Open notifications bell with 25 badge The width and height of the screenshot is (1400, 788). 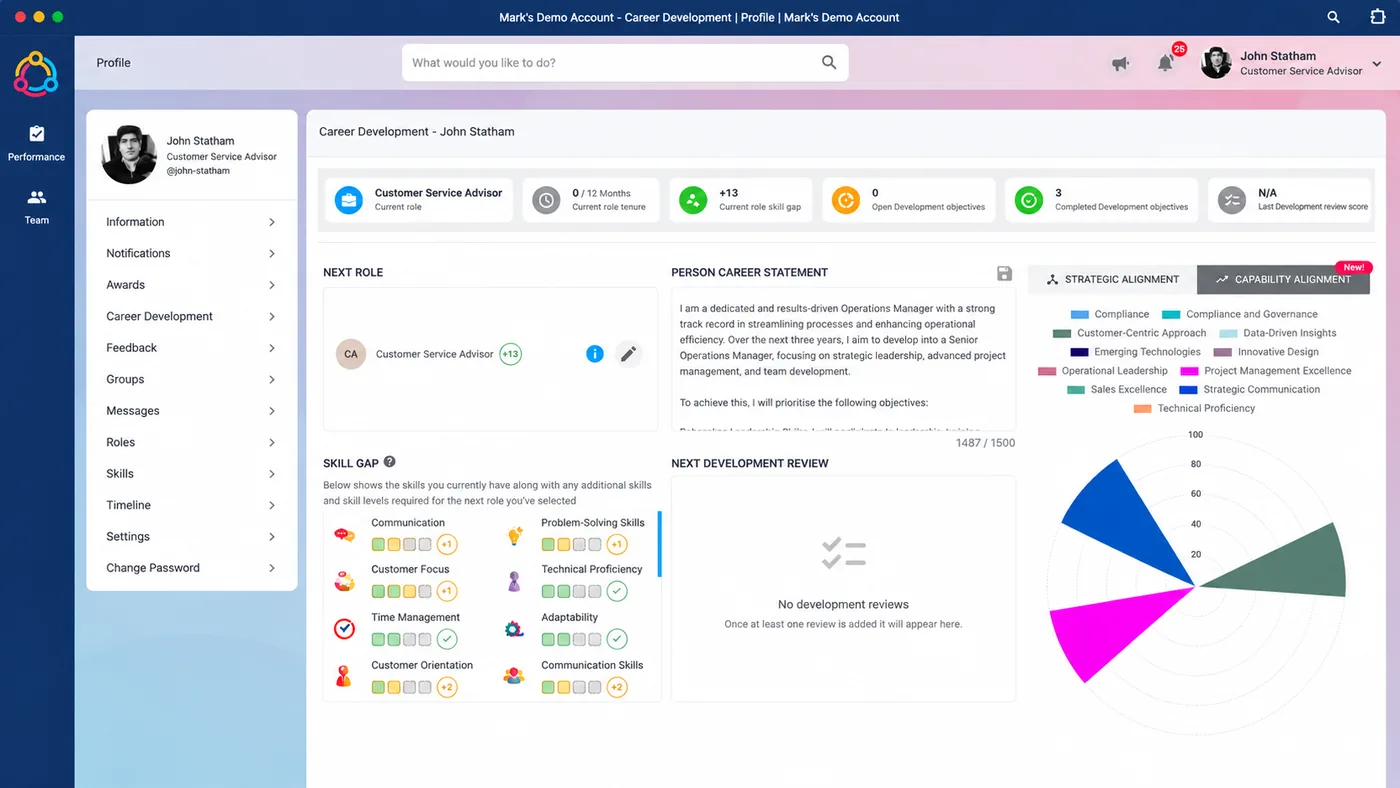click(x=1166, y=63)
